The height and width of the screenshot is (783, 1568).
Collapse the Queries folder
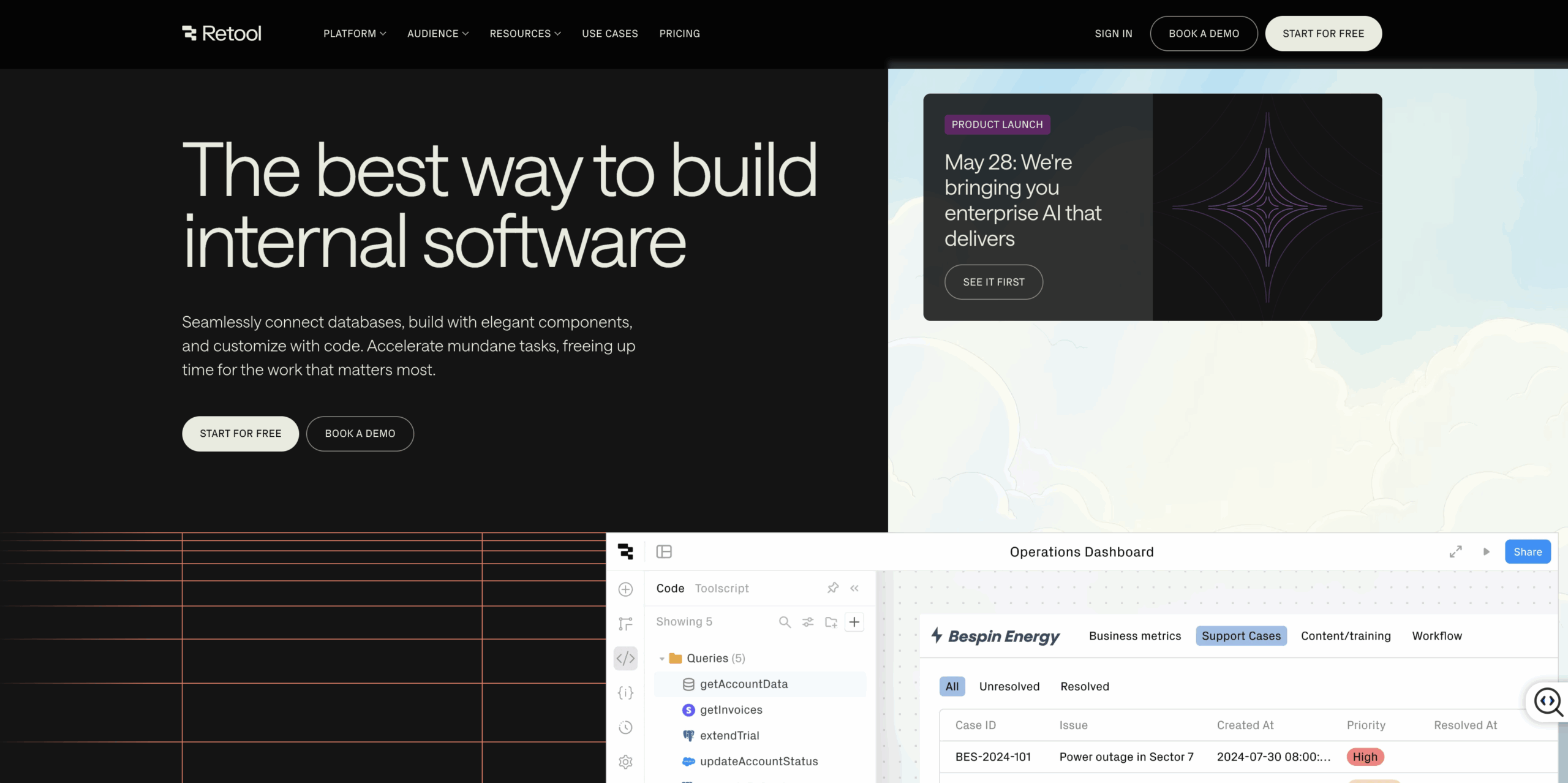tap(661, 659)
